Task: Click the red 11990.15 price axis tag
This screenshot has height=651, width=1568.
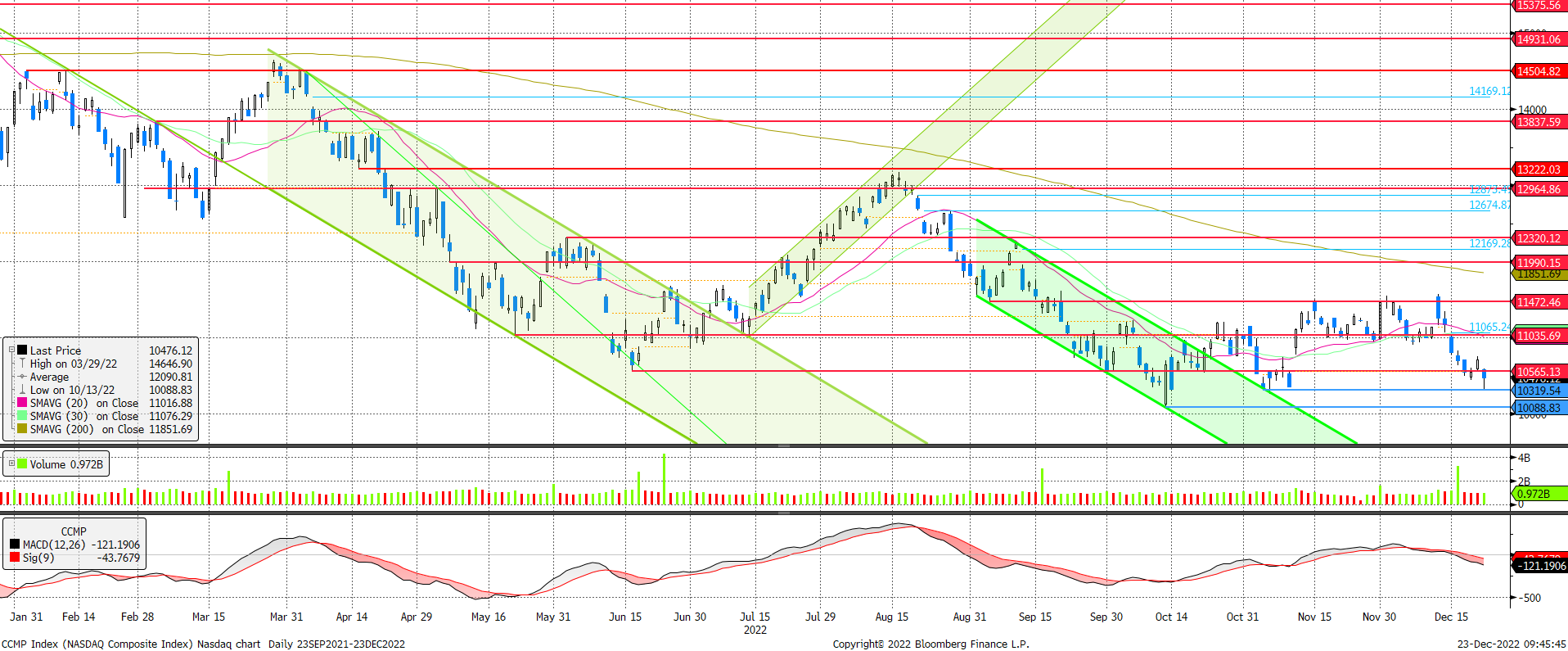Action: [x=1539, y=263]
